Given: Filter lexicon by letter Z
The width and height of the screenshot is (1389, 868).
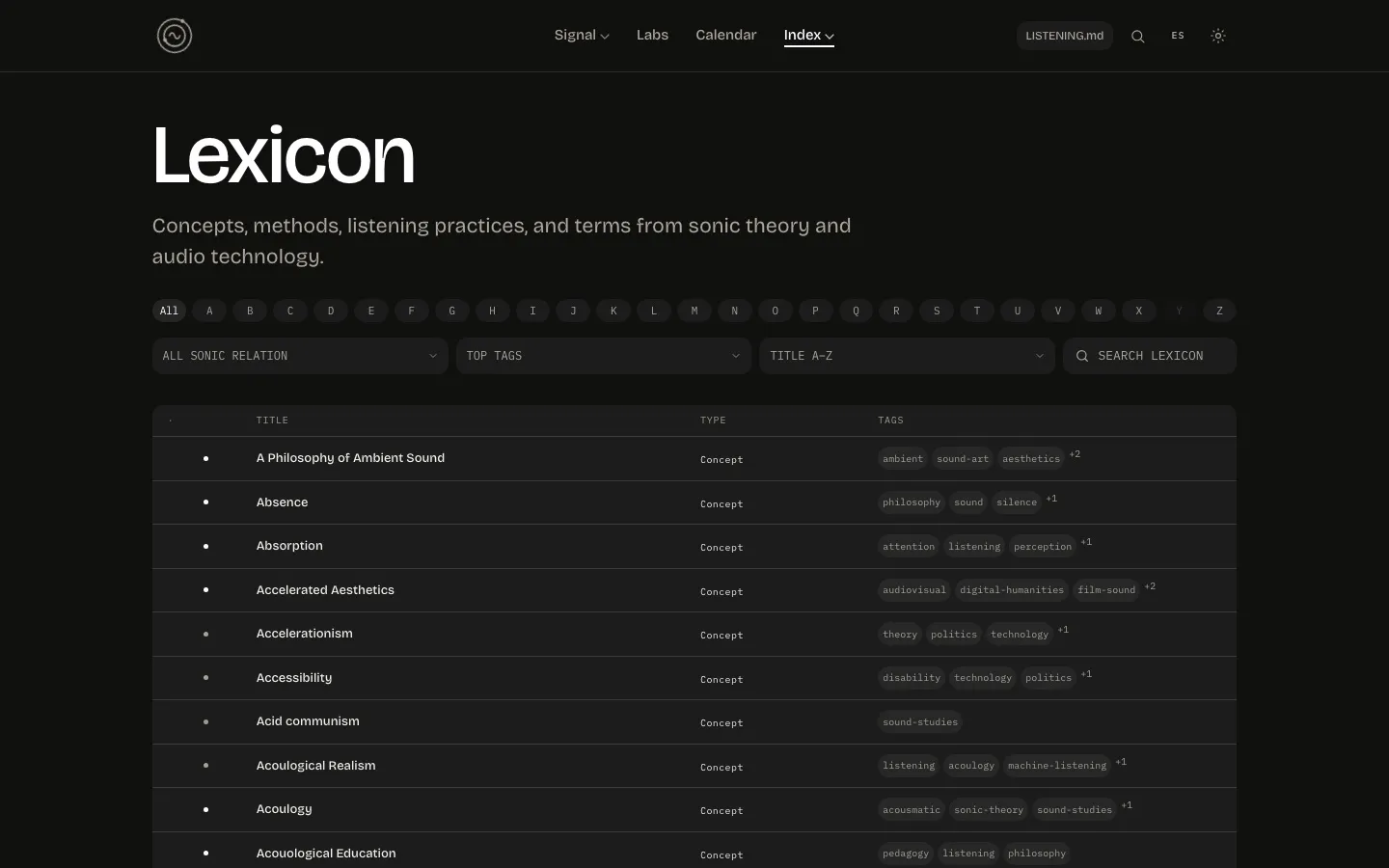Looking at the screenshot, I should tap(1219, 311).
